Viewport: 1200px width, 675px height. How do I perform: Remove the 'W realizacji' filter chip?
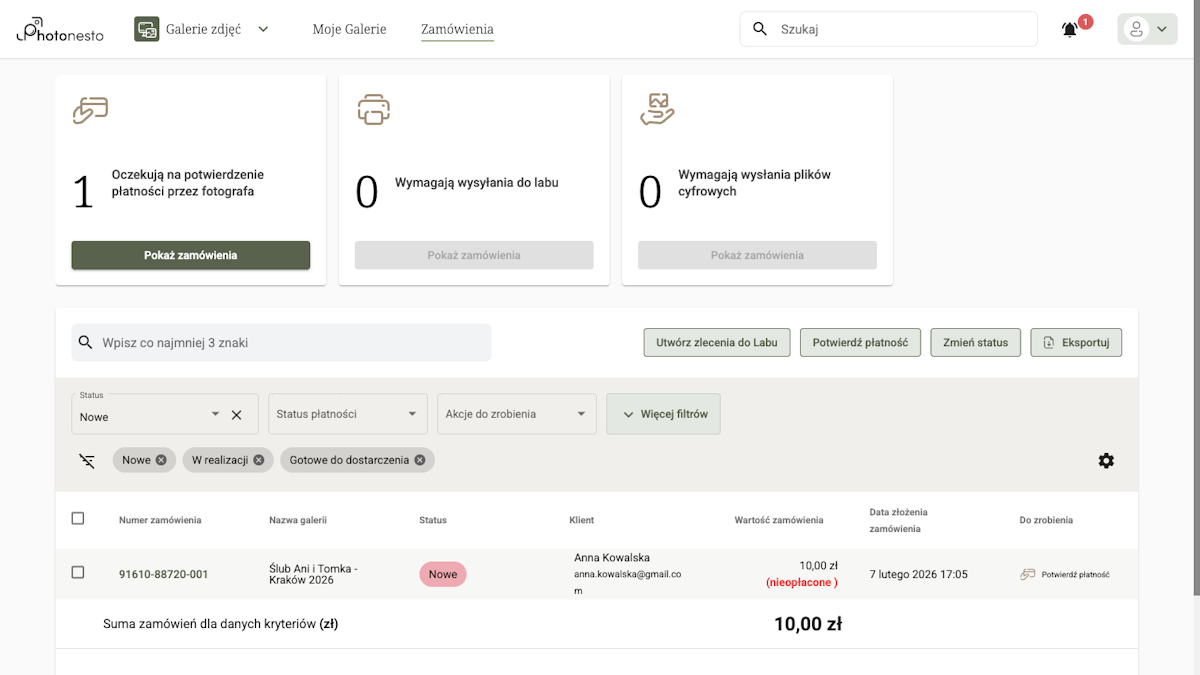click(259, 460)
